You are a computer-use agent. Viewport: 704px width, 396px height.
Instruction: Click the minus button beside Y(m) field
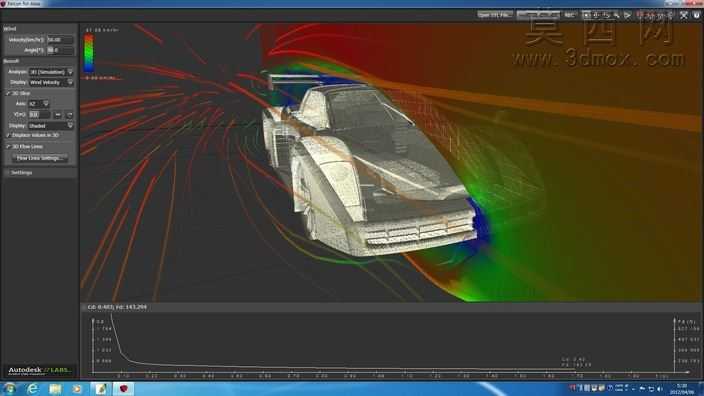(x=57, y=115)
